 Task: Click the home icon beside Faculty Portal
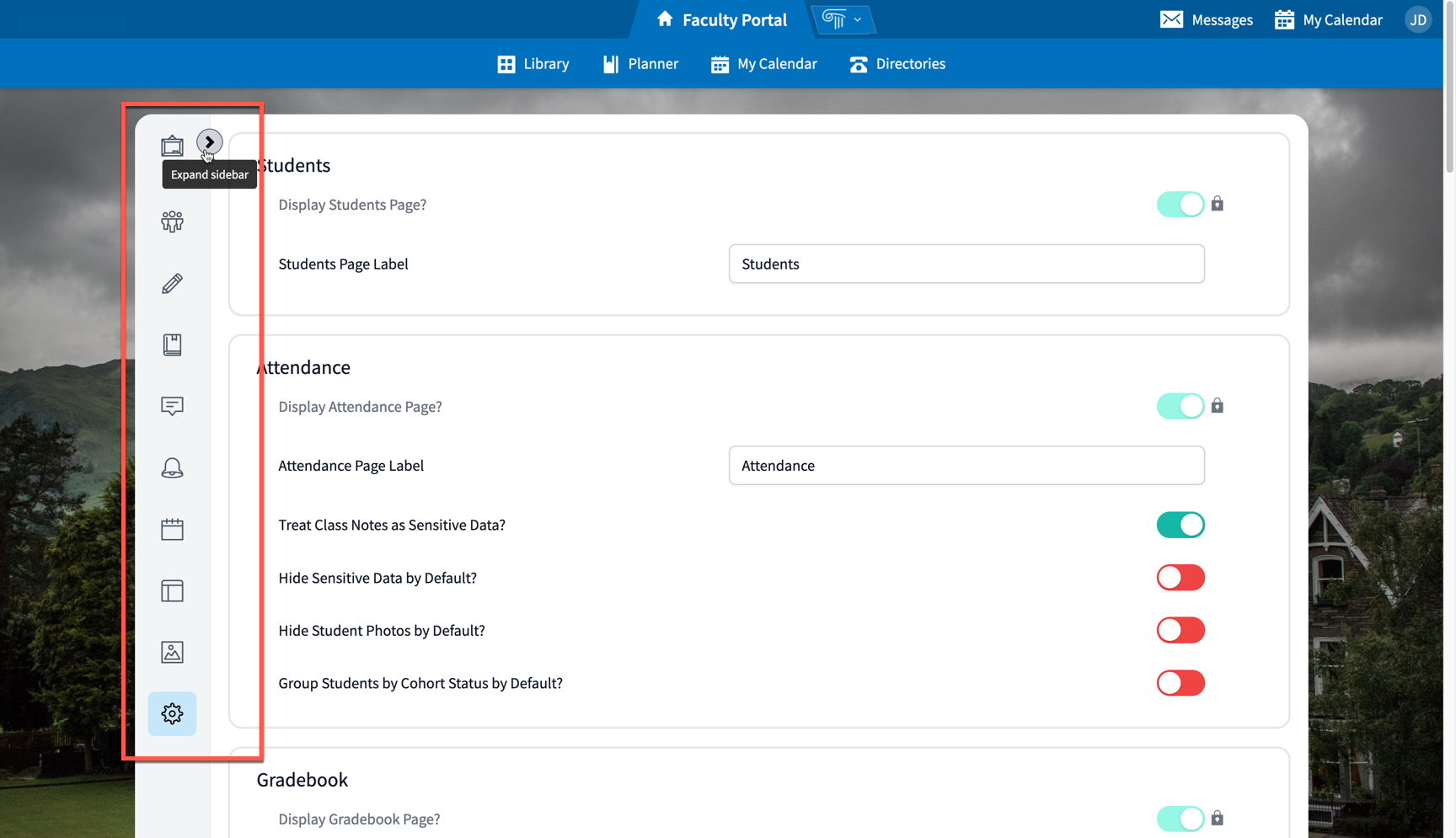(665, 19)
